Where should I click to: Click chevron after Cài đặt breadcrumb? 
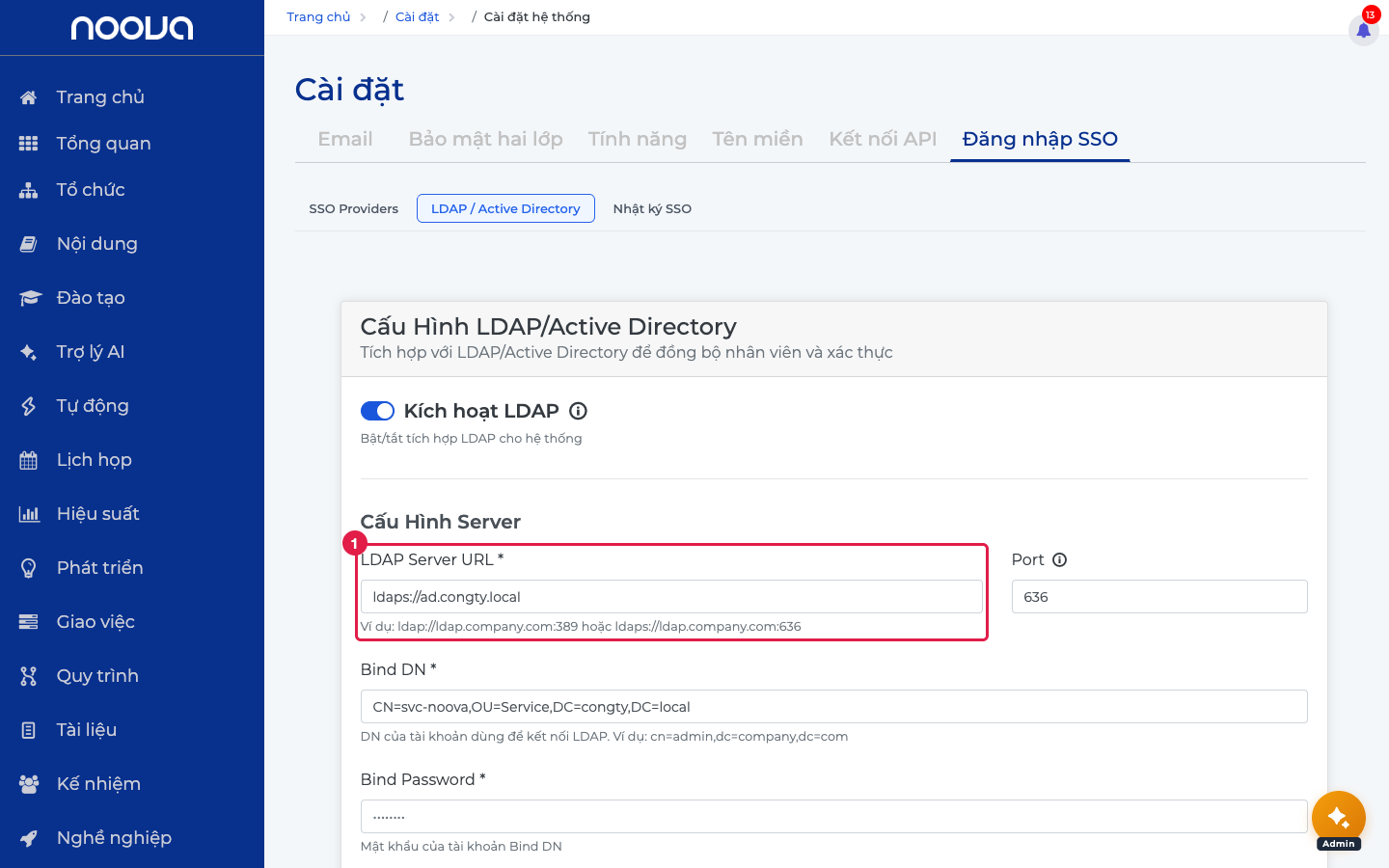click(451, 17)
